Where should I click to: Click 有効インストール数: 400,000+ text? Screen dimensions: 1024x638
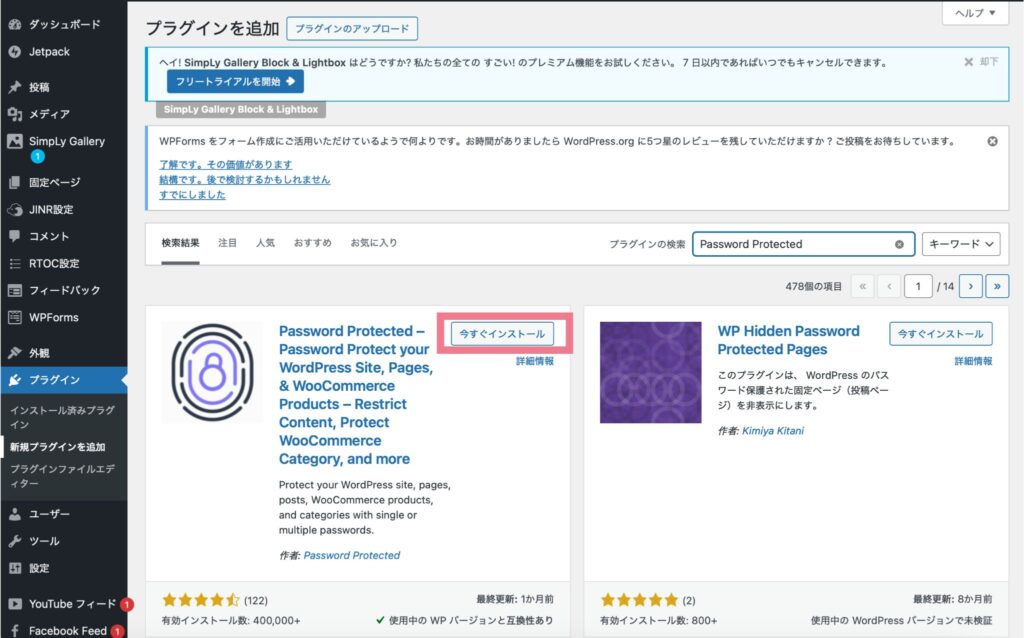[231, 620]
